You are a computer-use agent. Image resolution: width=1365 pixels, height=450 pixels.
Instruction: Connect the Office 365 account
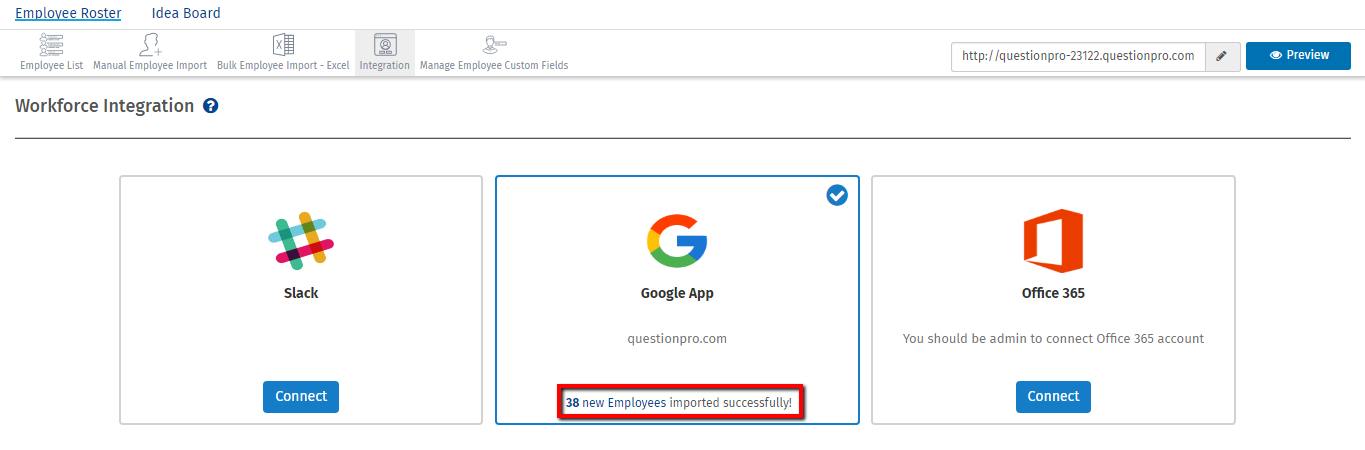click(1053, 397)
